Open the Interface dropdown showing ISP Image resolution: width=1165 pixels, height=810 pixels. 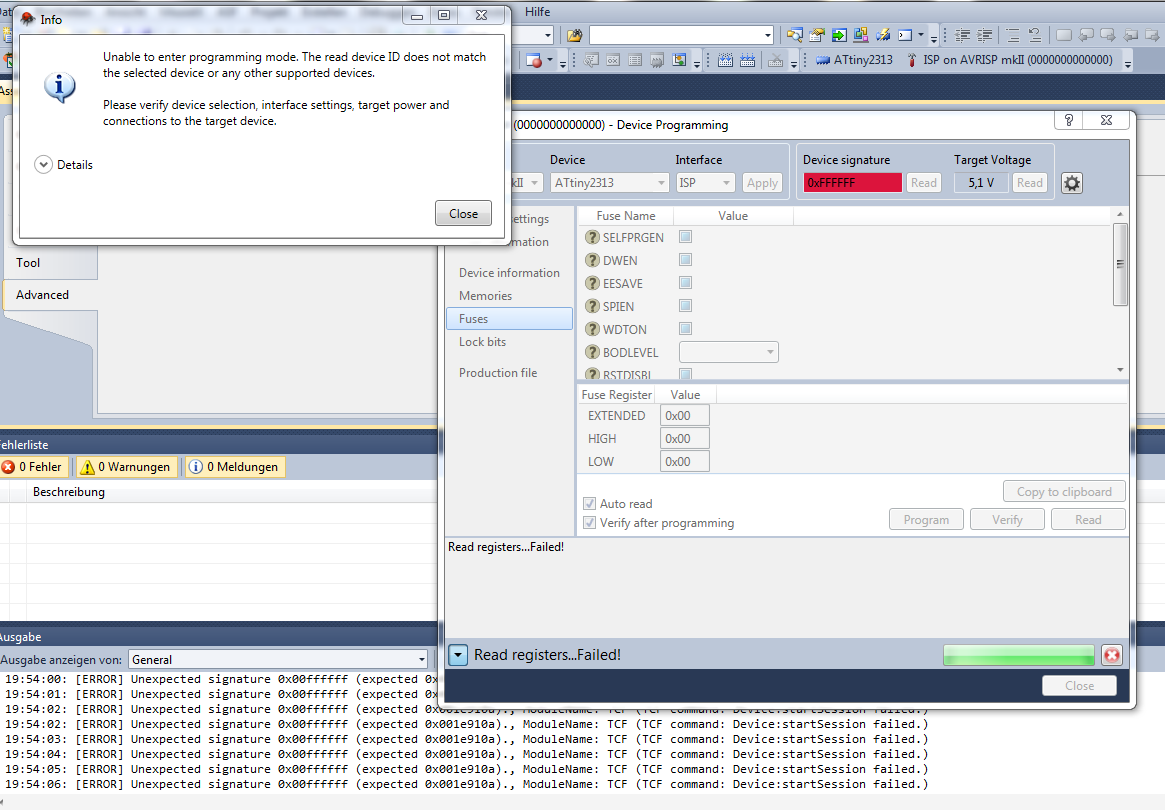(705, 183)
